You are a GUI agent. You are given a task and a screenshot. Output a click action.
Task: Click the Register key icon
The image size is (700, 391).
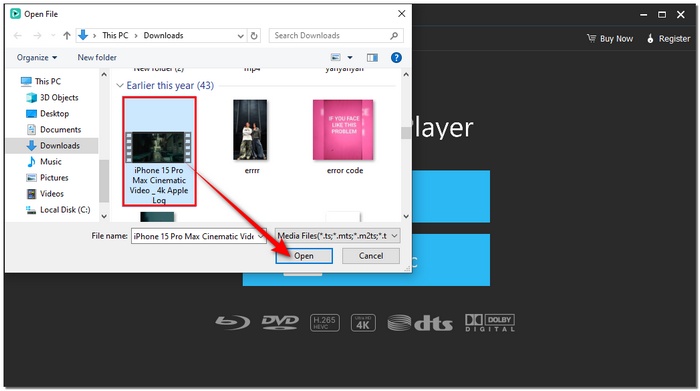click(x=650, y=39)
